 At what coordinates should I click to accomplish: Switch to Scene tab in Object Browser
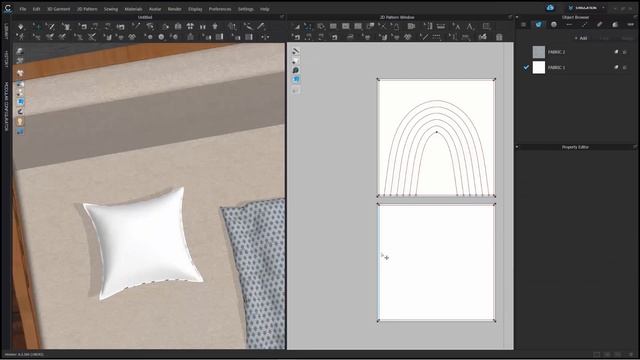tap(524, 25)
